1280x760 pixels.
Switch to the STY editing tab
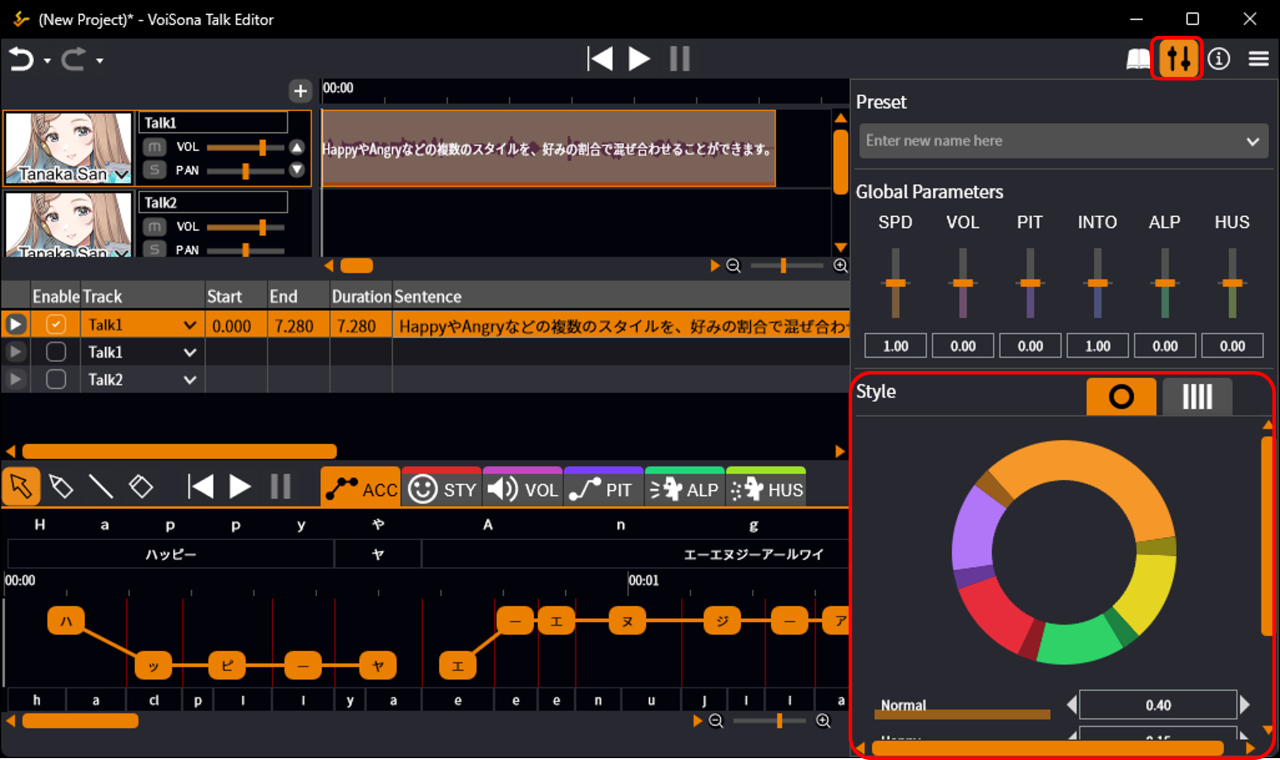click(442, 489)
